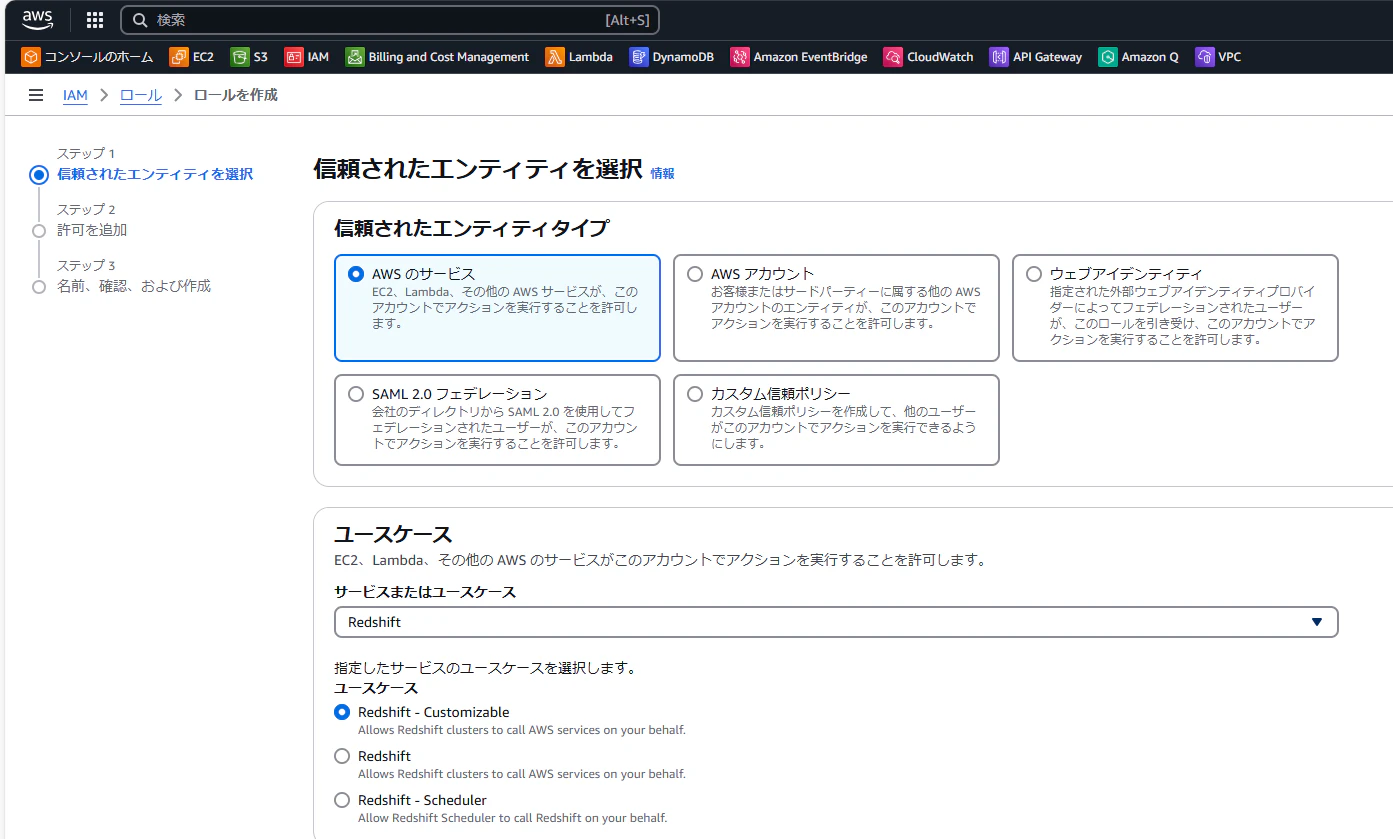This screenshot has height=839, width=1393.
Task: Click the search magnifier icon
Action: [x=140, y=20]
